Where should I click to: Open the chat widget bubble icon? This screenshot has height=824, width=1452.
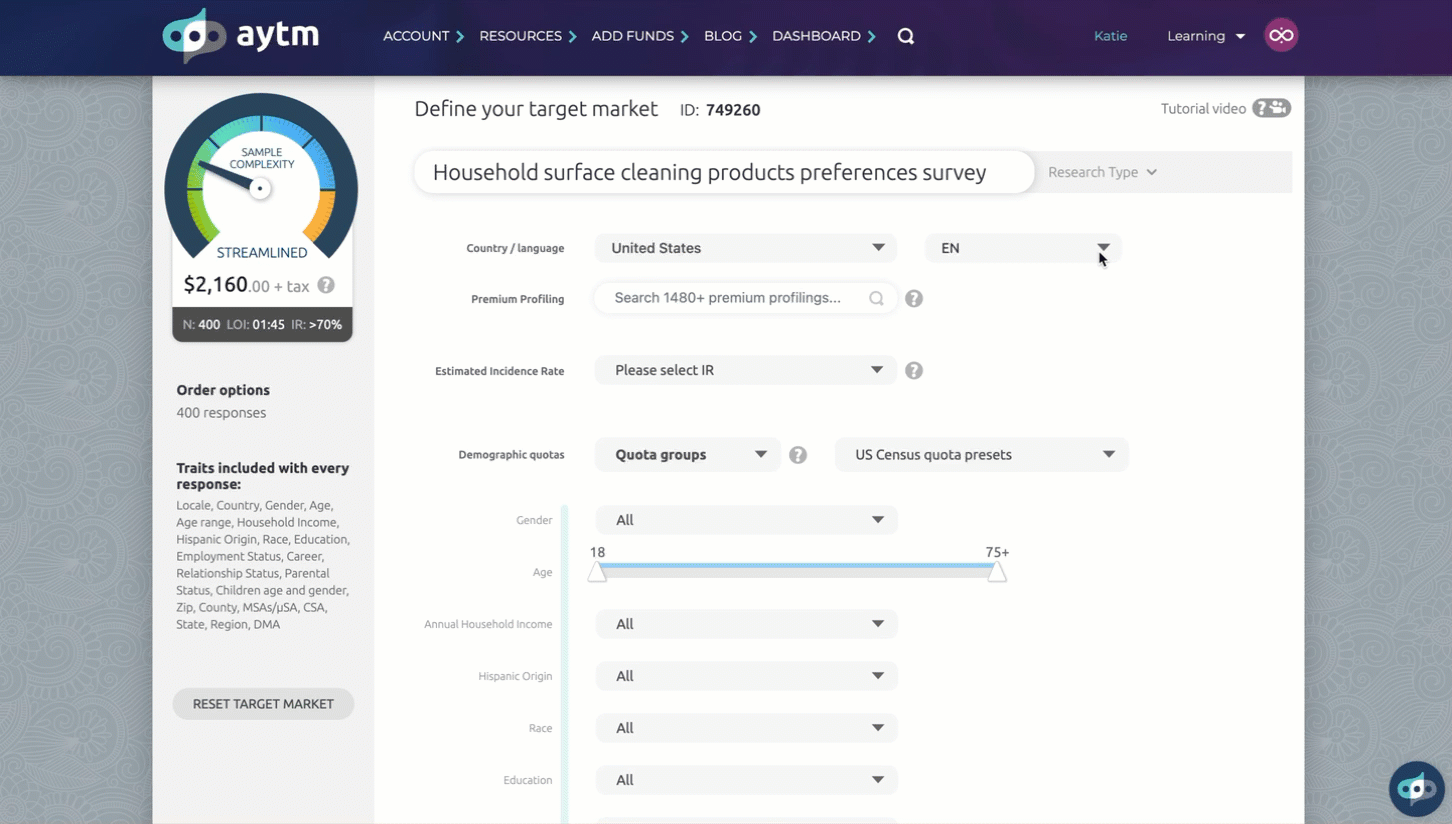1416,788
